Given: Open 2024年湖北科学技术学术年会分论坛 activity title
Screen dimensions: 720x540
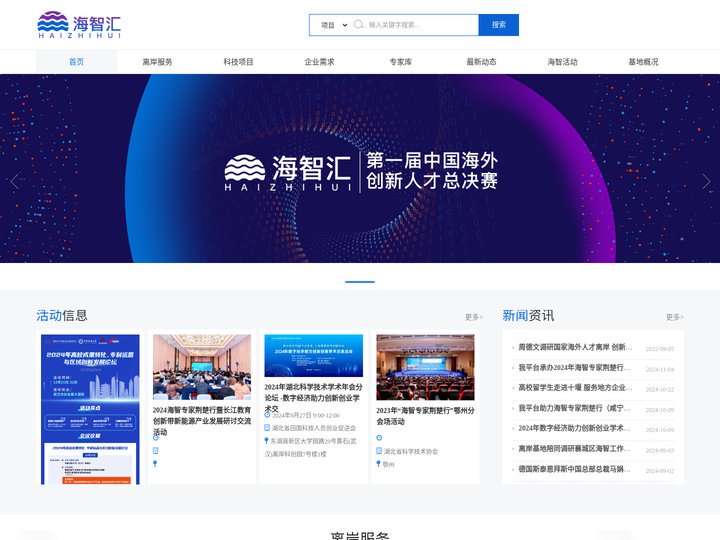Looking at the screenshot, I should (x=314, y=398).
